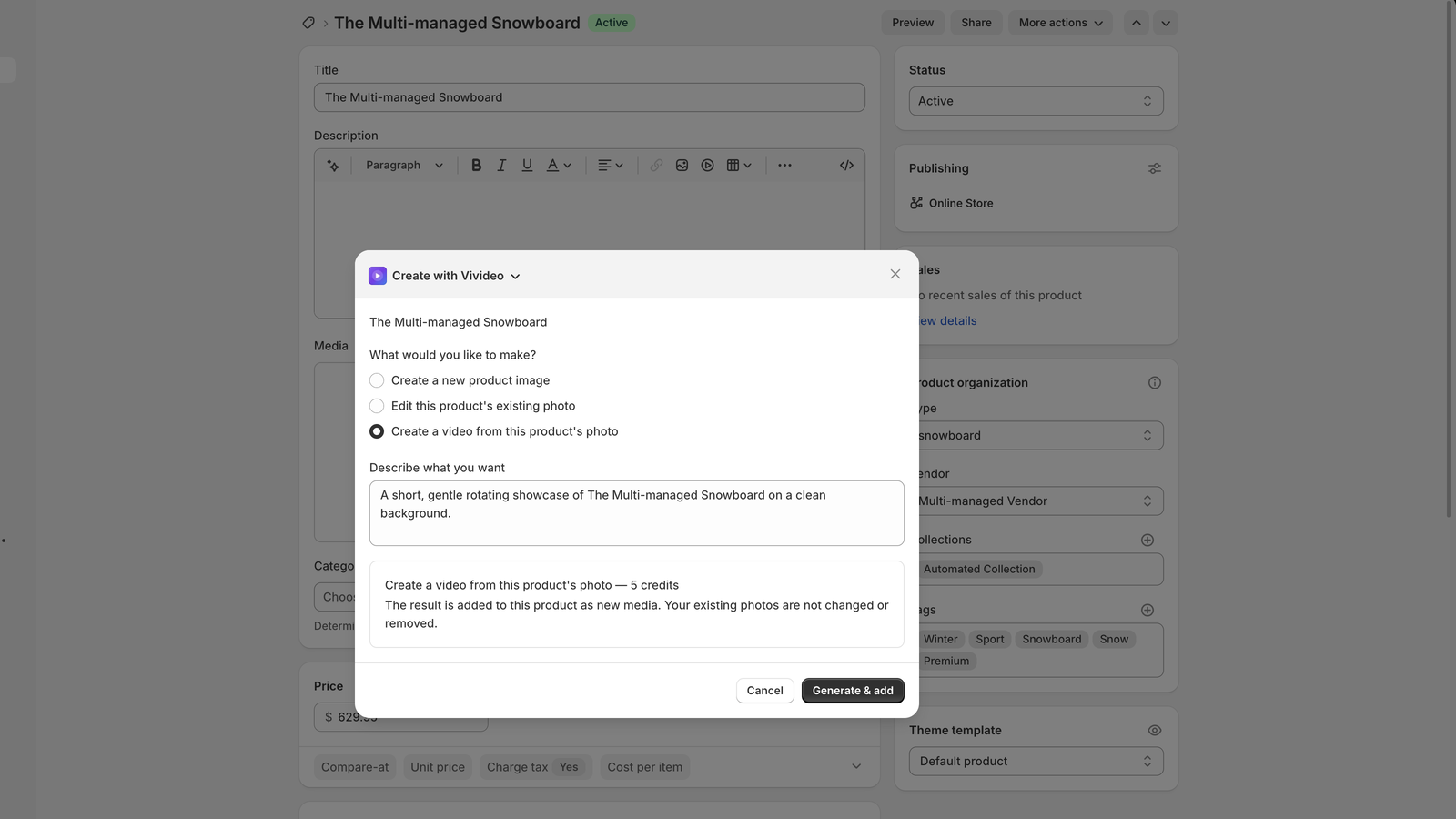
Task: Click the insert link icon
Action: coord(656,166)
